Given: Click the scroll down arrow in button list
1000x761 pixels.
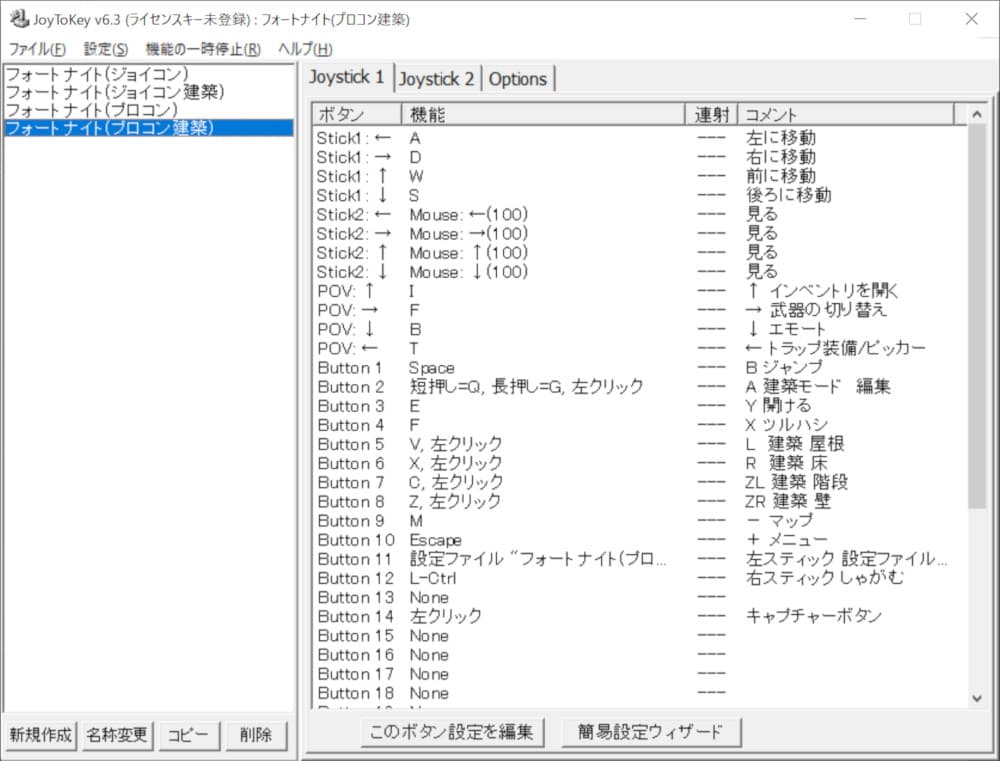Looking at the screenshot, I should 977,698.
